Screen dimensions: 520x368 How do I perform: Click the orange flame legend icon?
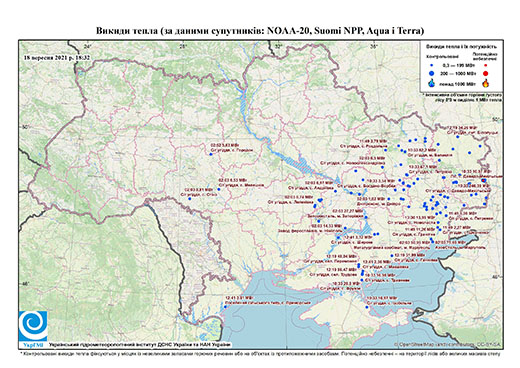pos(486,83)
